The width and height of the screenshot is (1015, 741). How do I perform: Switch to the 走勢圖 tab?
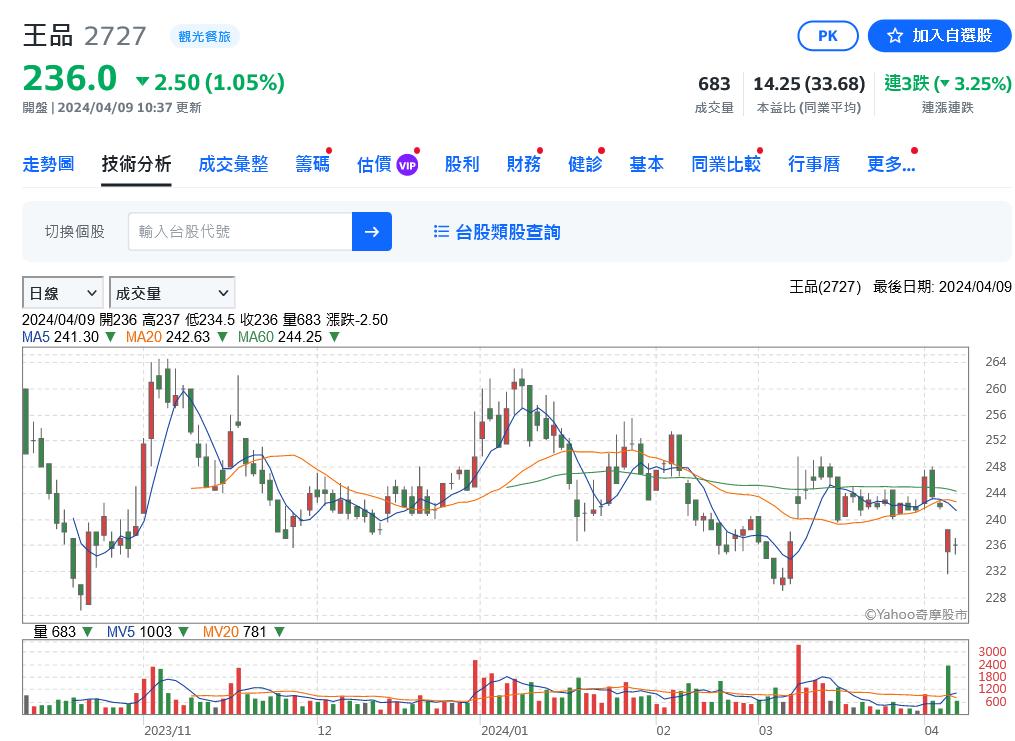coord(49,164)
